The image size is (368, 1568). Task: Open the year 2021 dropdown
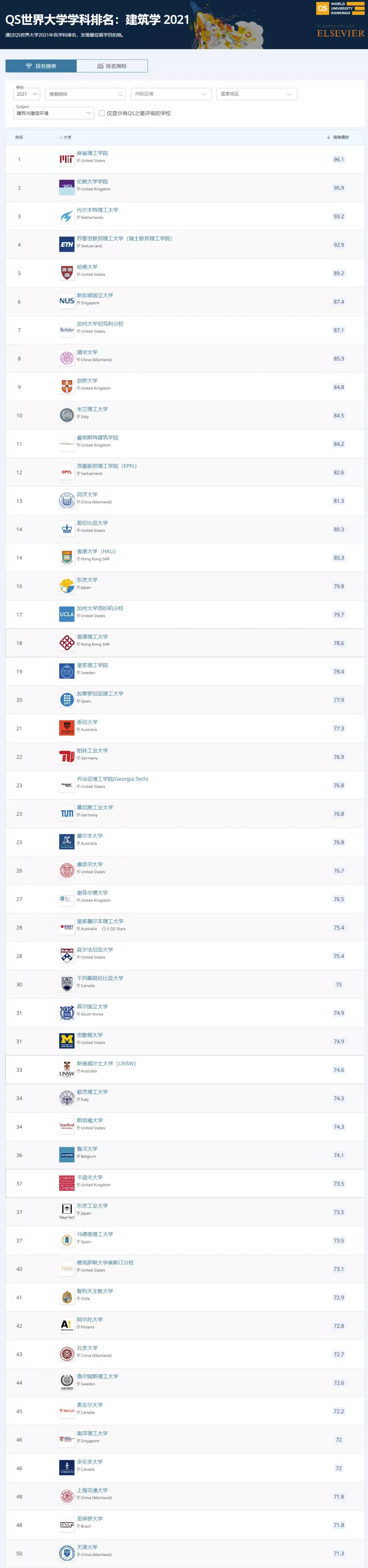click(27, 94)
